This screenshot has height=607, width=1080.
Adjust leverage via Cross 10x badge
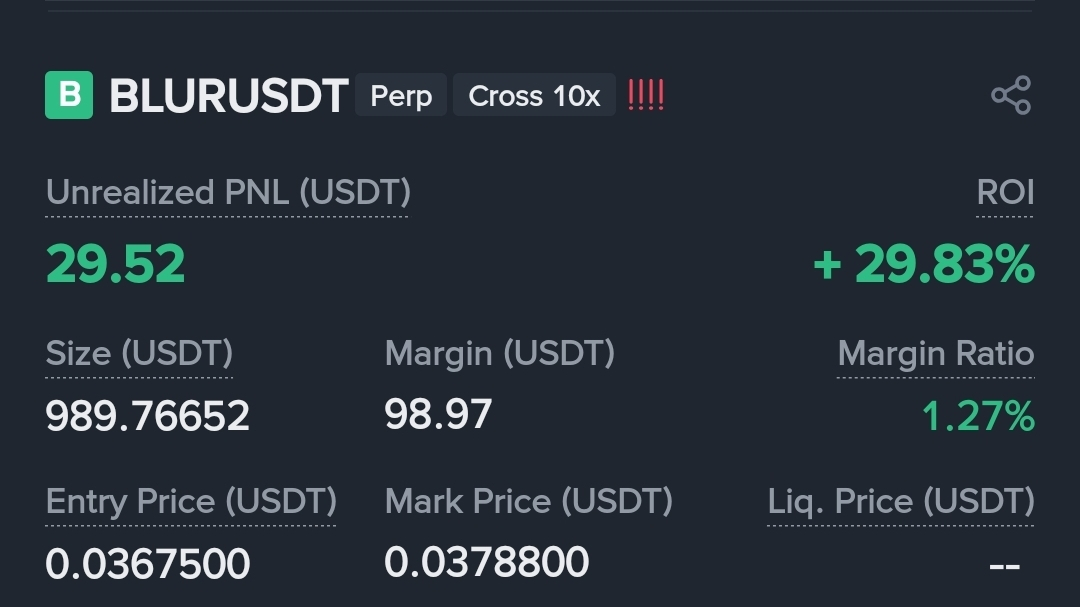tap(534, 95)
